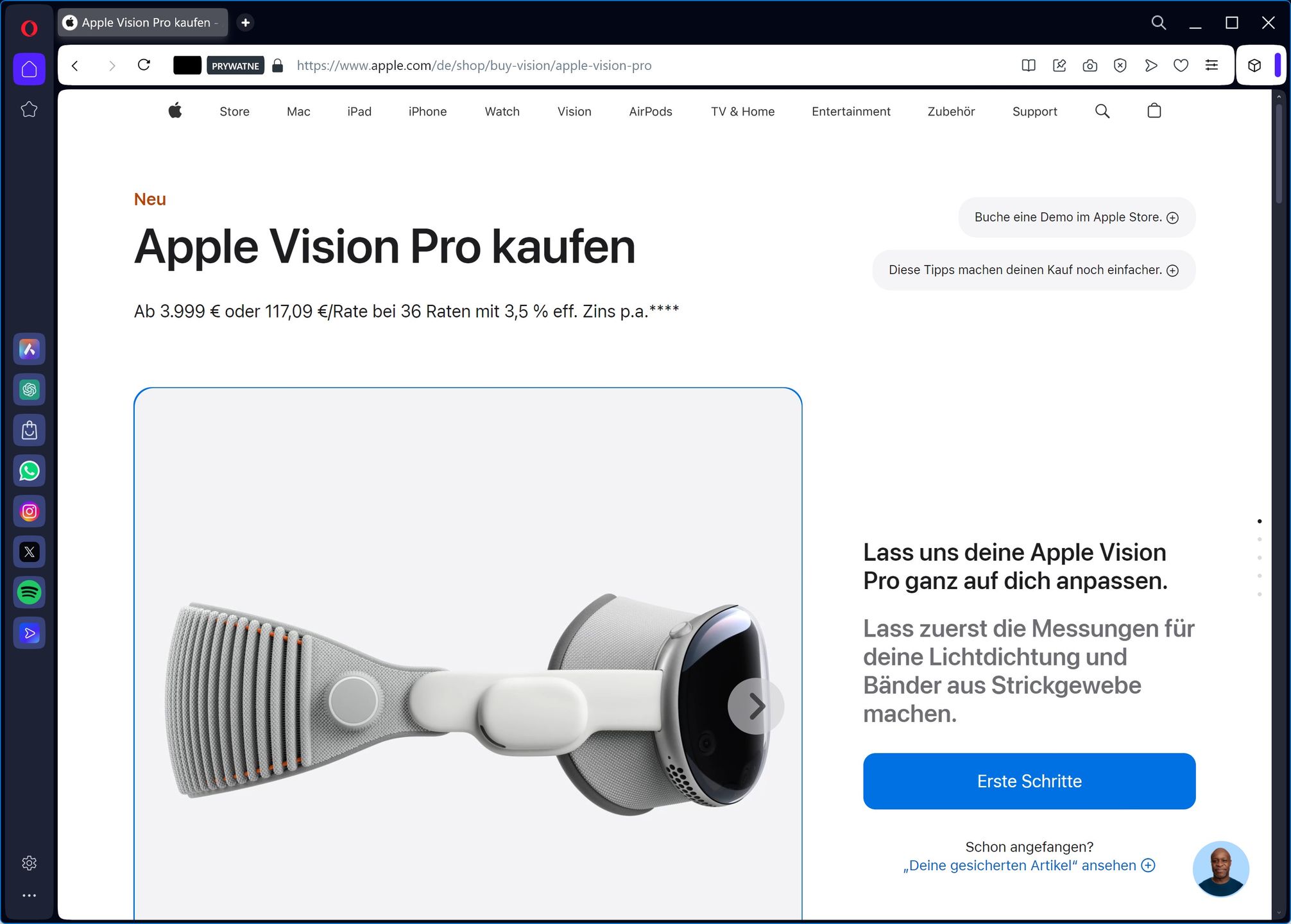
Task: Open a new tab with the plus button
Action: tap(245, 22)
